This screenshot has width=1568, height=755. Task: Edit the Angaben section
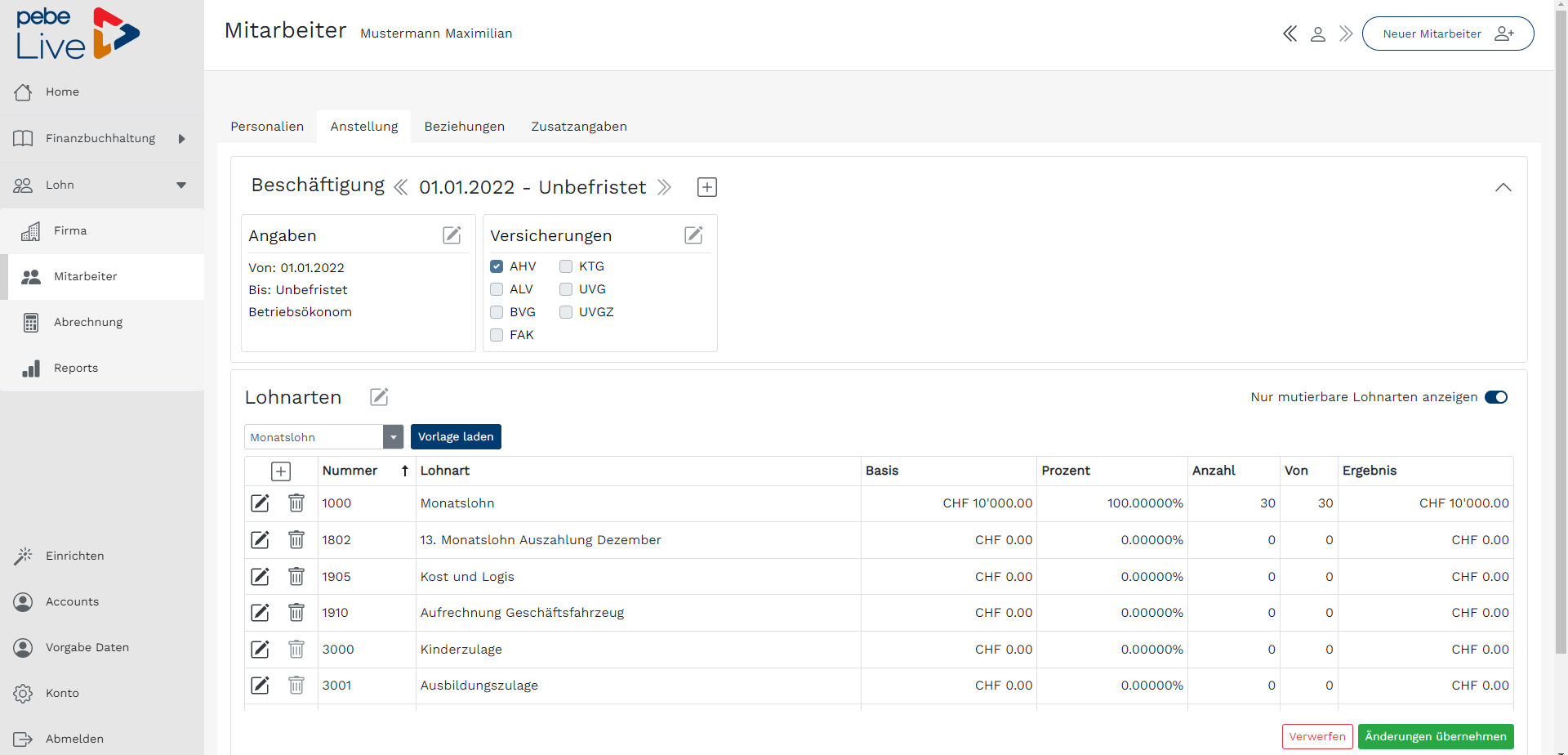(452, 235)
